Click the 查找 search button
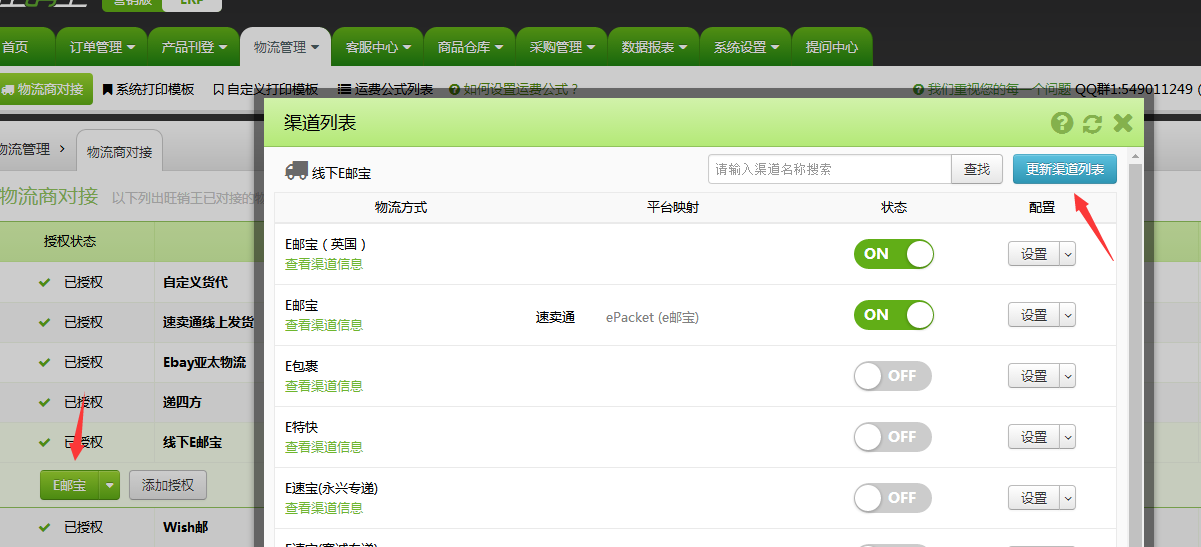The height and width of the screenshot is (547, 1201). (977, 170)
